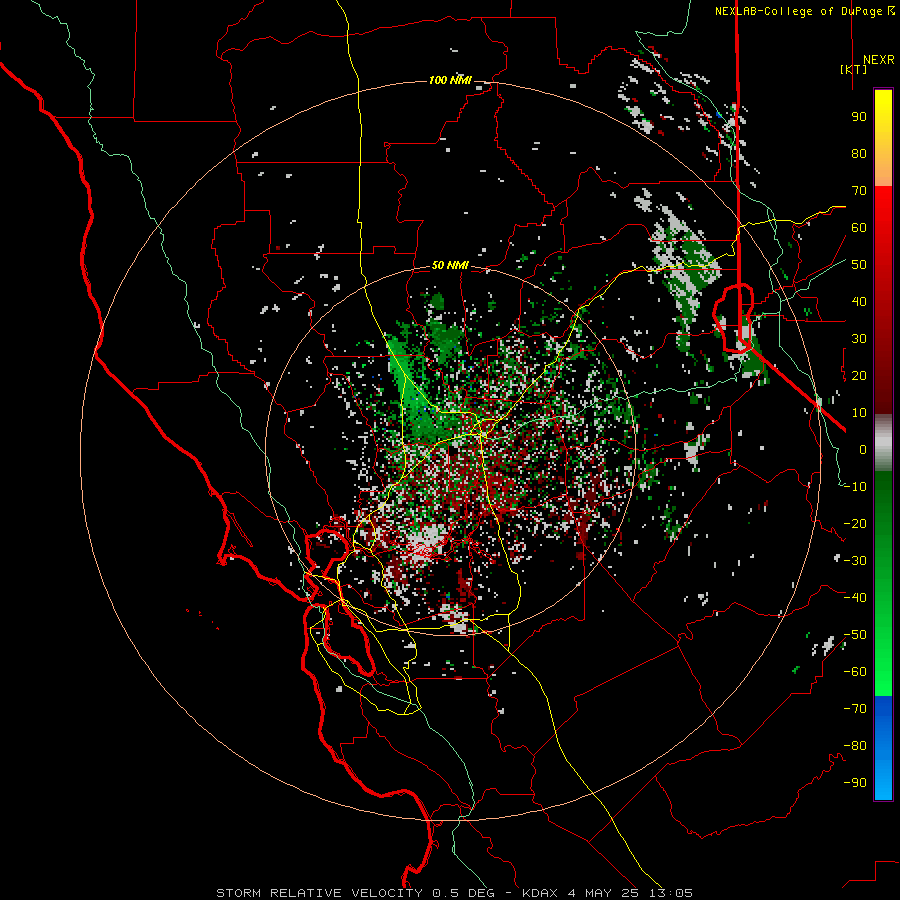900x900 pixels.
Task: Pick the yellow band of the velocity scale
Action: (x=883, y=138)
